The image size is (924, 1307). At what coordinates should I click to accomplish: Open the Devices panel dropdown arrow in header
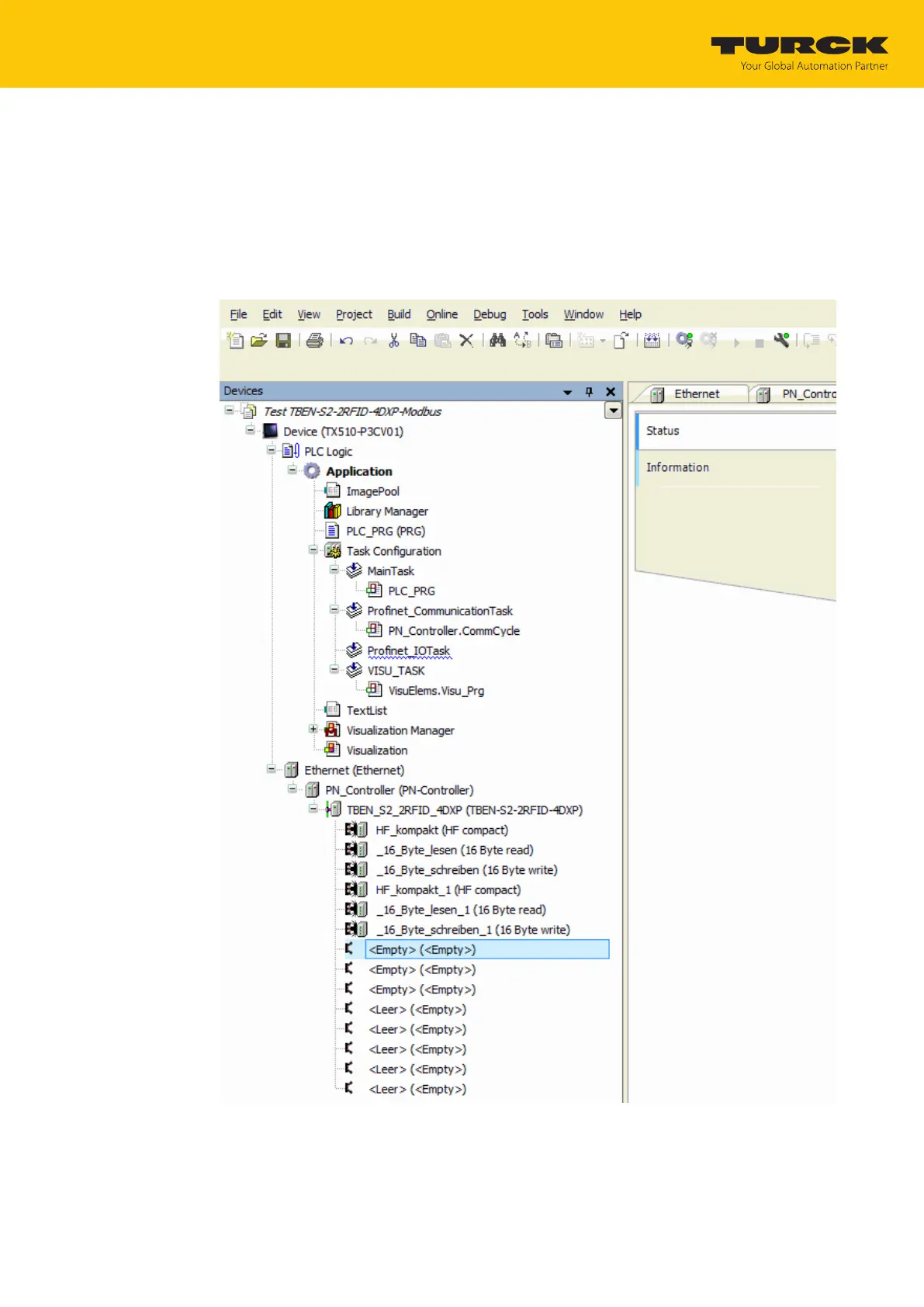(567, 393)
